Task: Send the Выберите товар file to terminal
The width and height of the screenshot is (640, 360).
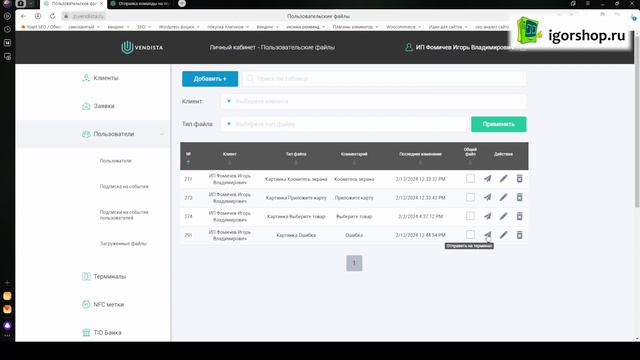Action: (x=487, y=216)
